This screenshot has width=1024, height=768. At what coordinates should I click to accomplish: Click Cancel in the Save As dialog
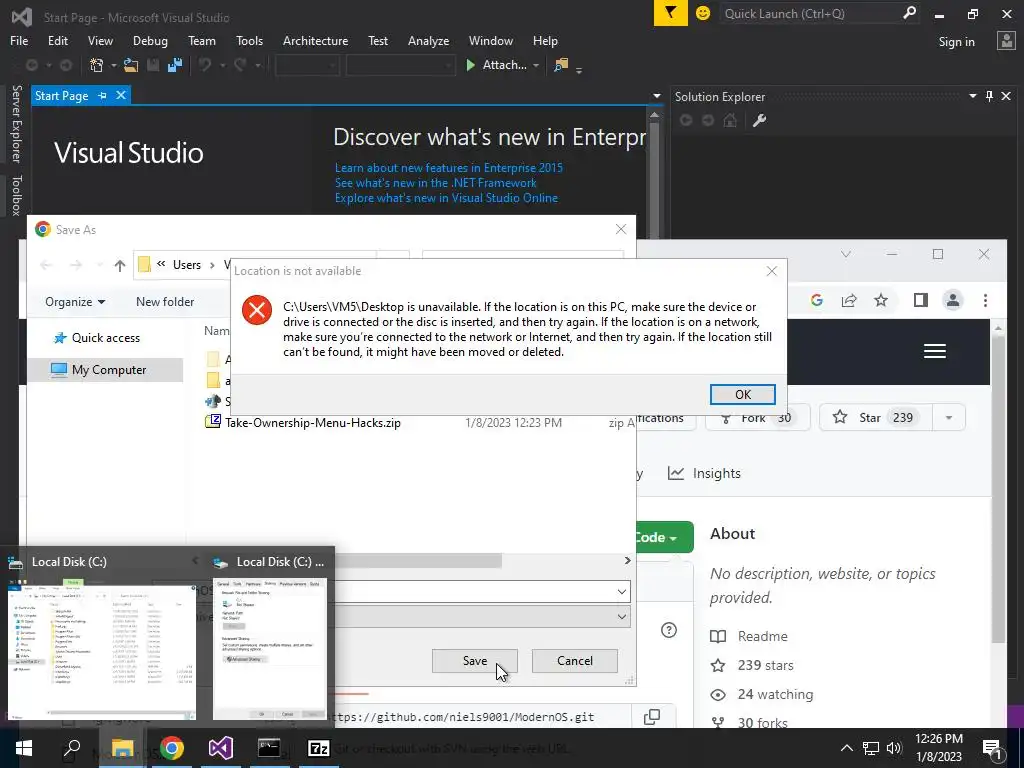point(575,661)
